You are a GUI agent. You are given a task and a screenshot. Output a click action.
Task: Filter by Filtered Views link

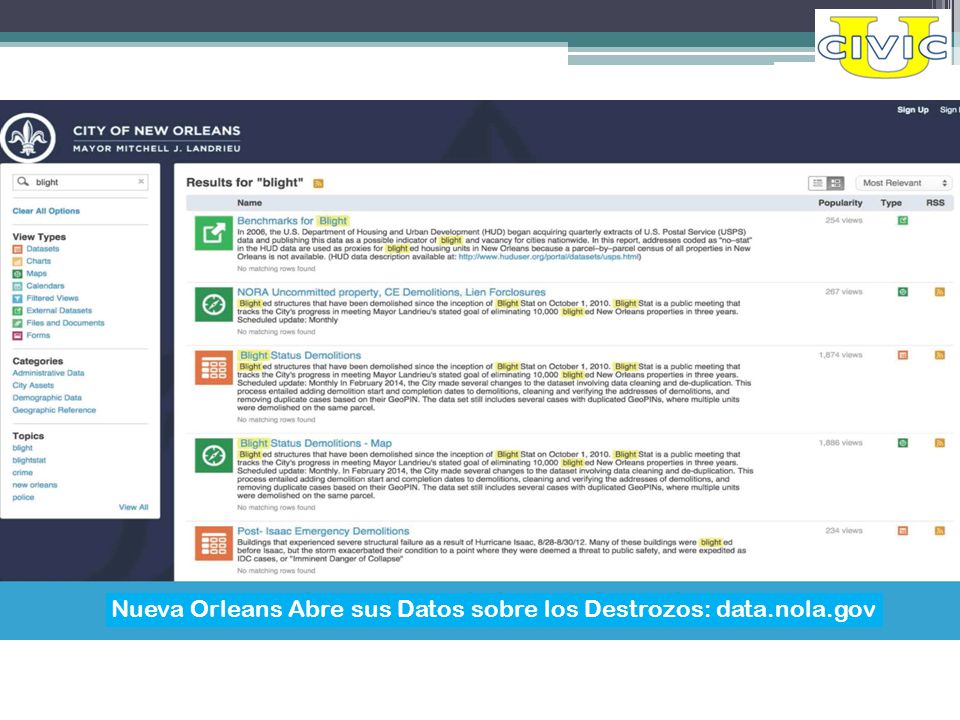[x=53, y=298]
